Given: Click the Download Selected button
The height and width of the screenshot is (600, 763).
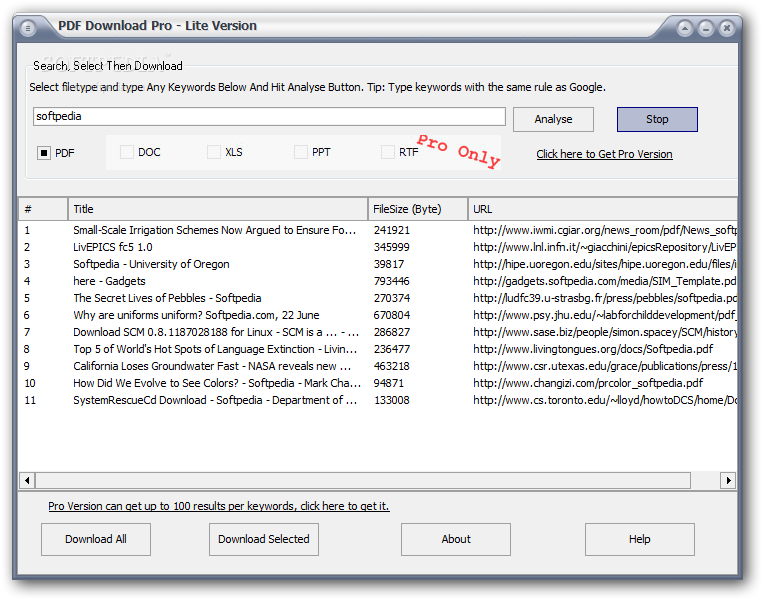Looking at the screenshot, I should point(264,539).
